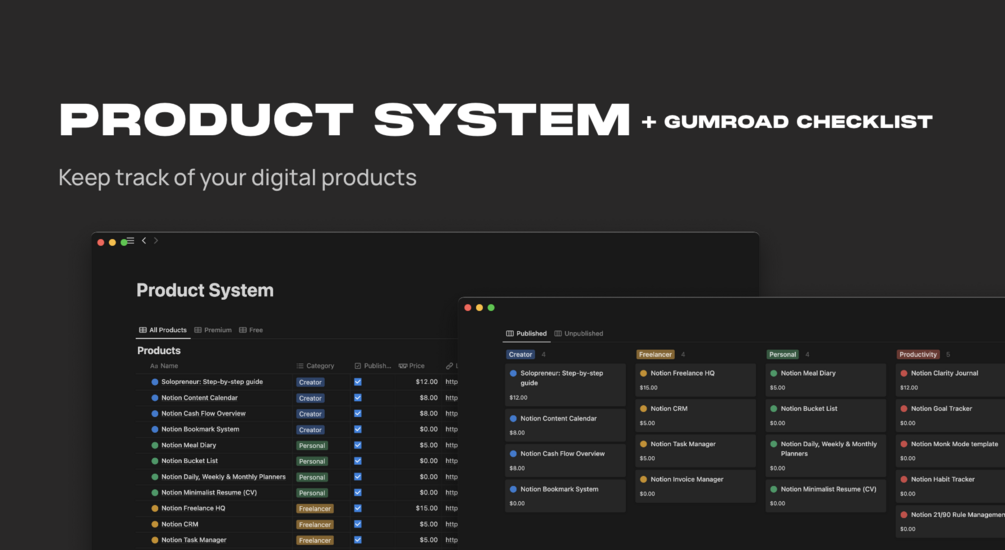Click the Creator tag in Notion Content Calendar row
This screenshot has width=1005, height=550.
pyautogui.click(x=310, y=398)
